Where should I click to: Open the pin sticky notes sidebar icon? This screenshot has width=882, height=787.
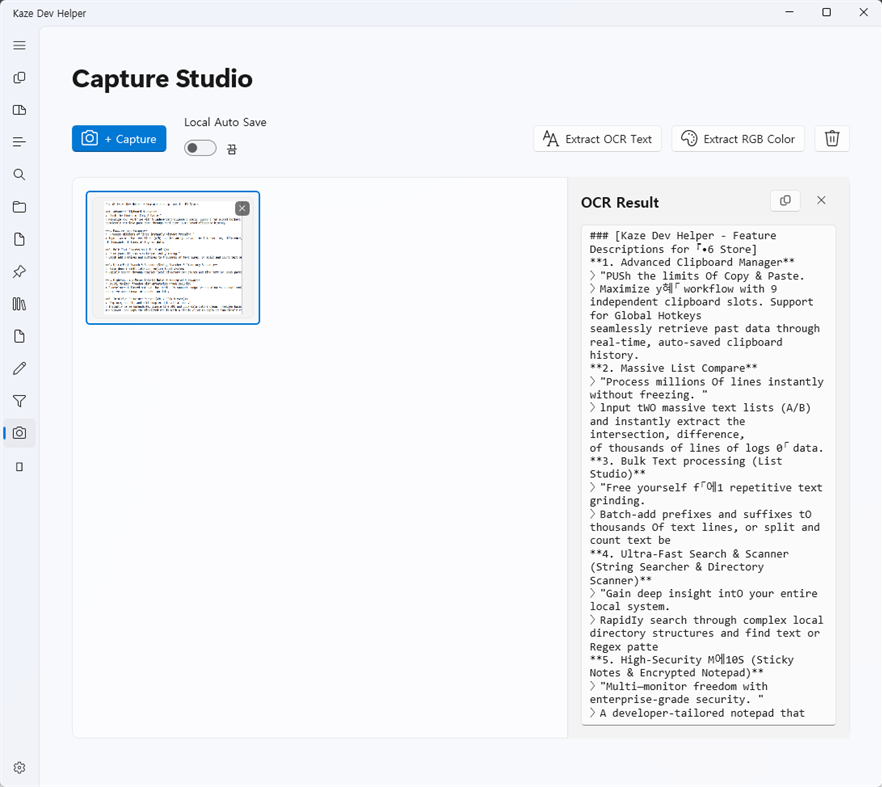[x=19, y=272]
